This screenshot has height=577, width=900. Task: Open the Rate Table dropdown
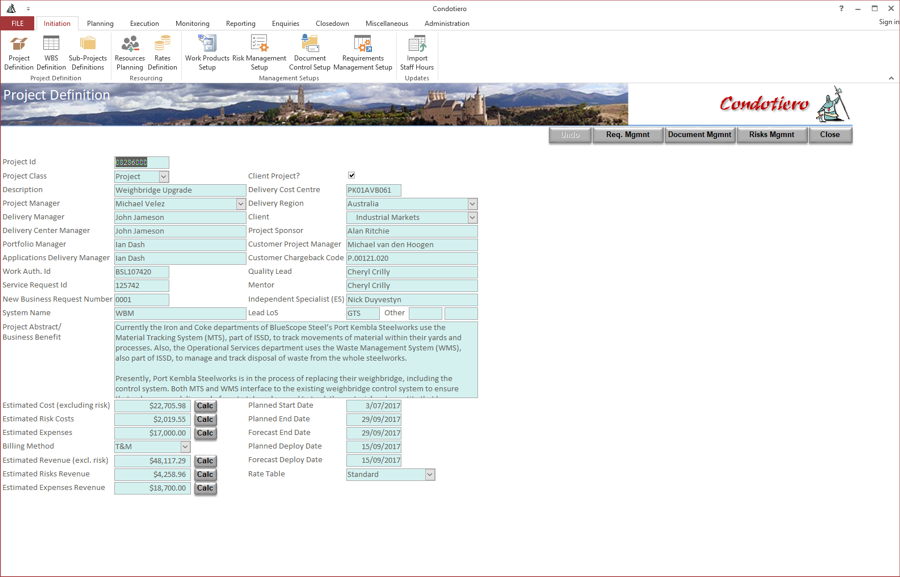pos(429,475)
